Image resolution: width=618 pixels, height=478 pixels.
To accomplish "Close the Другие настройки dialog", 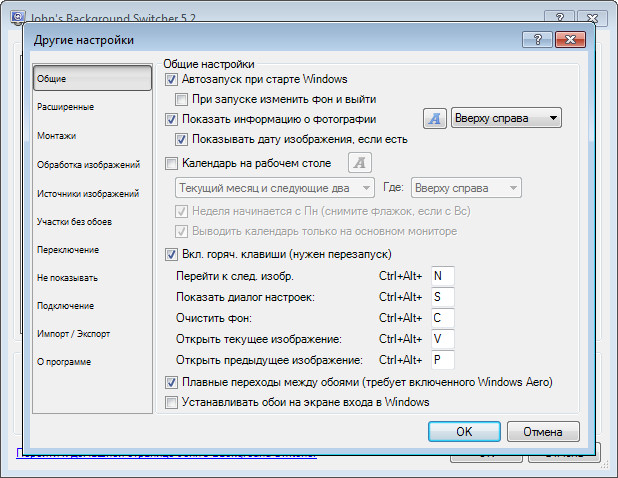I will (570, 39).
